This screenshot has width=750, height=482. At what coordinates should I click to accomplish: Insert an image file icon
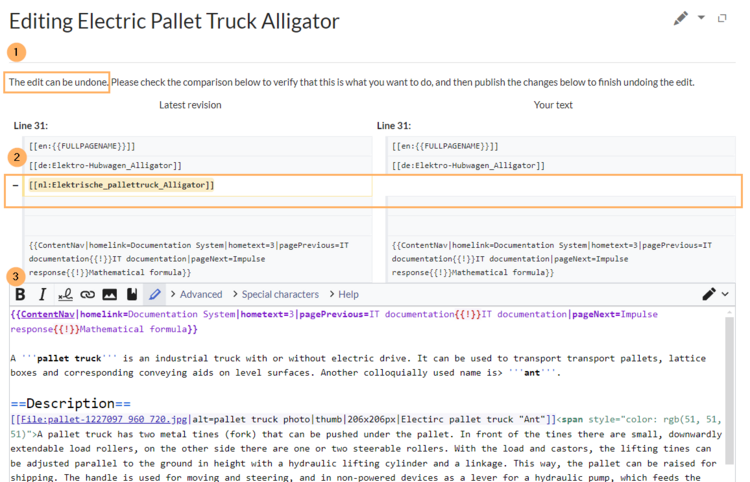pos(110,295)
